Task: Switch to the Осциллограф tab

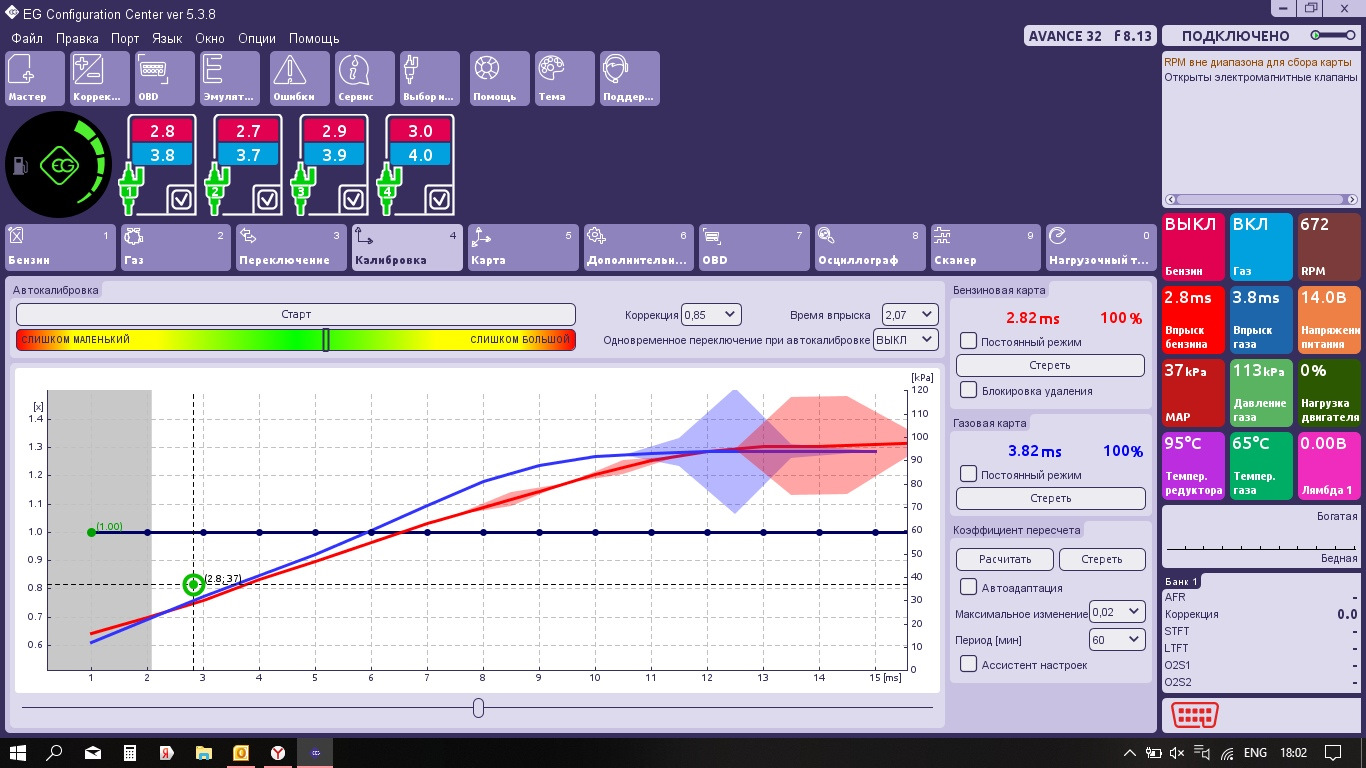Action: click(869, 247)
